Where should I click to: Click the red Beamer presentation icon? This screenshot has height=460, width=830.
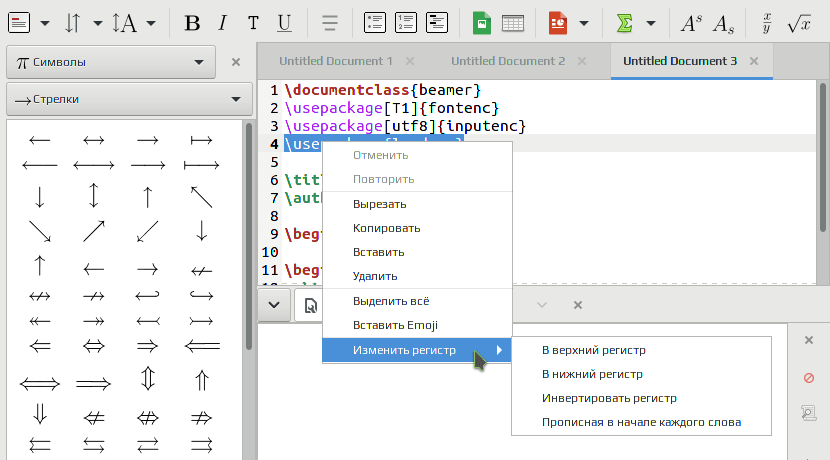(557, 23)
